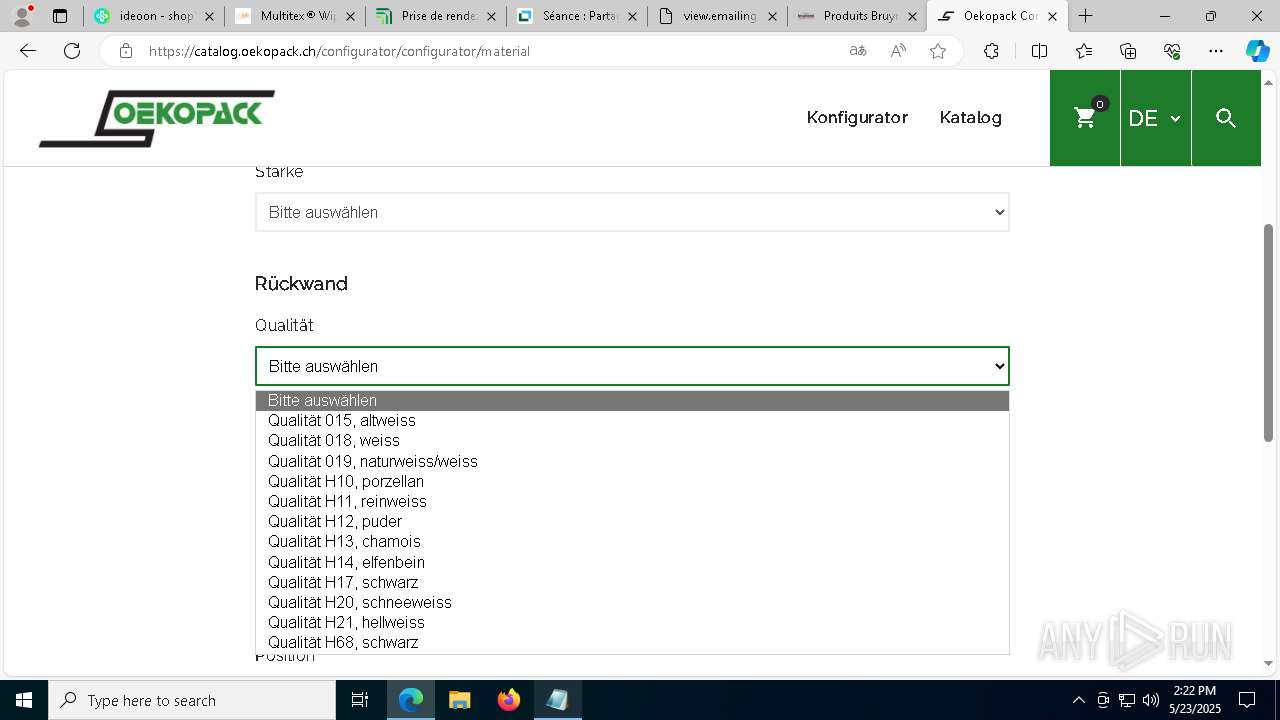Open the DE language selector
The height and width of the screenshot is (720, 1280).
tap(1155, 118)
